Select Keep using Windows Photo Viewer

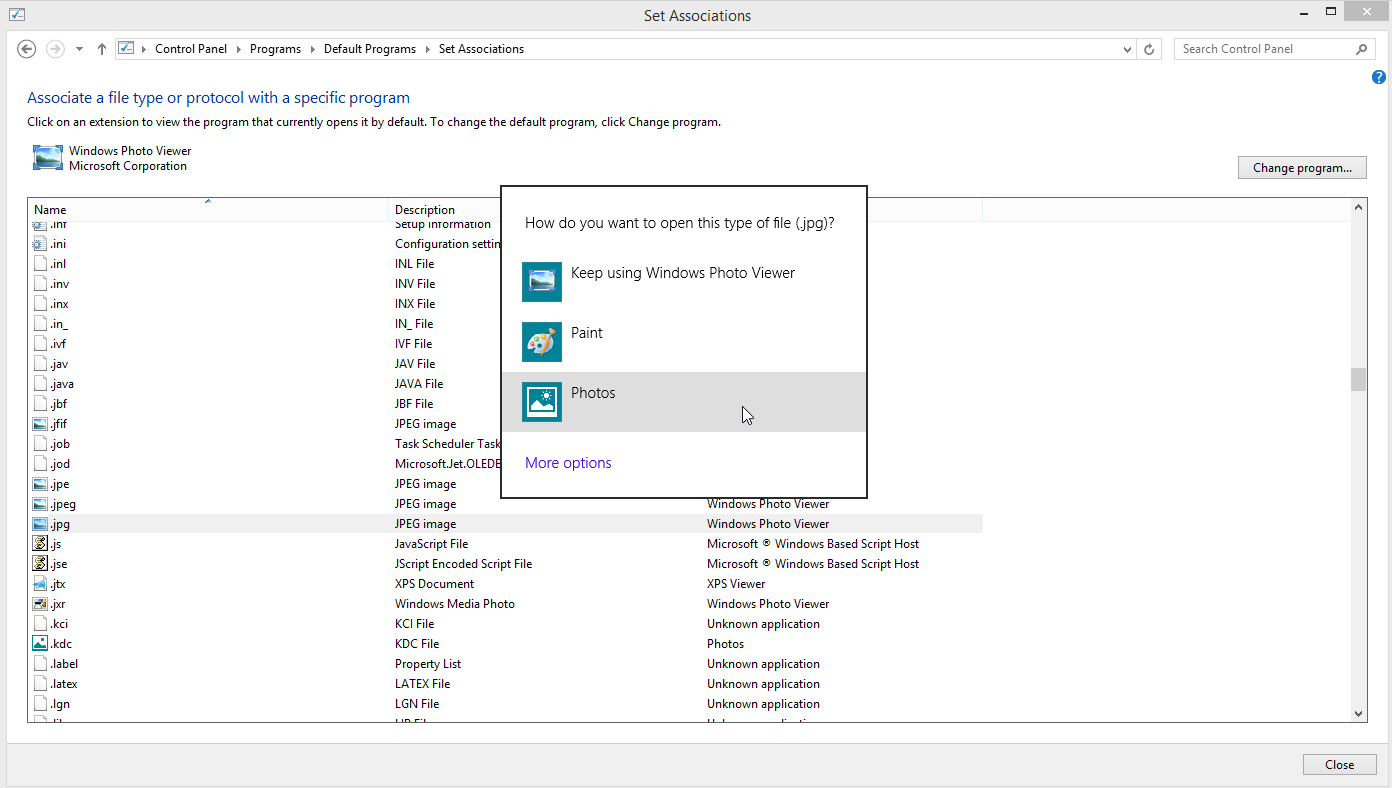[684, 282]
